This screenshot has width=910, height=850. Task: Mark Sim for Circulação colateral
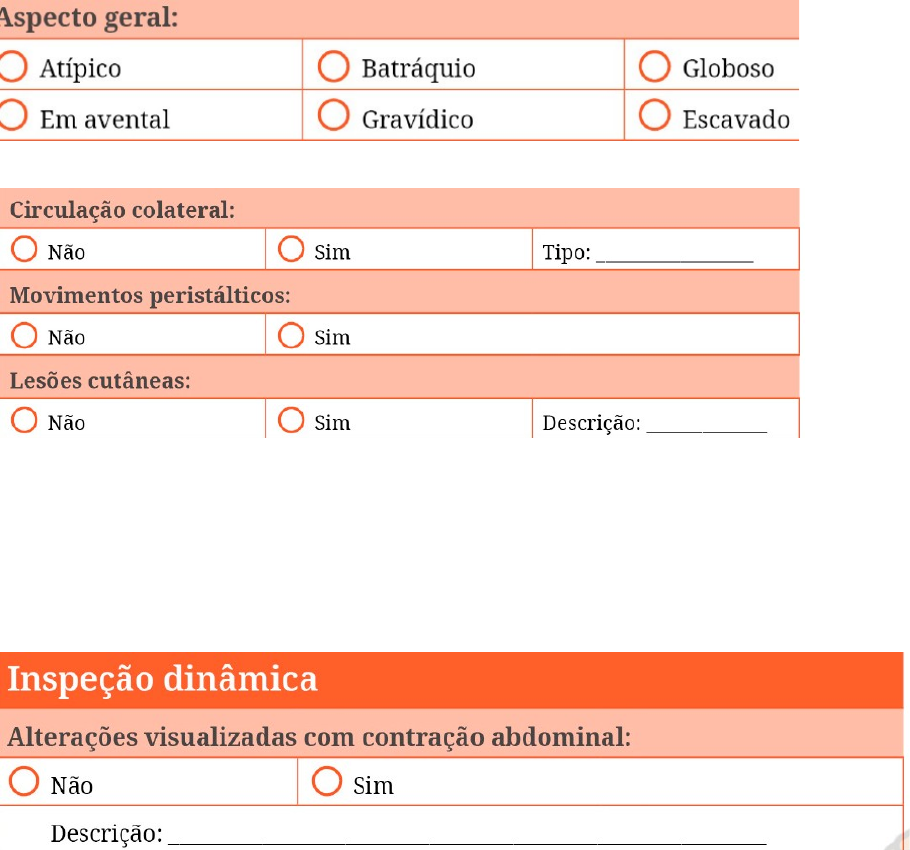point(291,249)
